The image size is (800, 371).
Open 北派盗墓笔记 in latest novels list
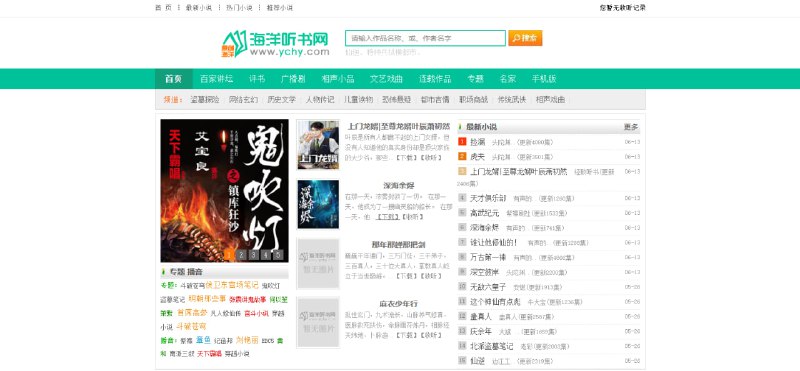click(492, 347)
